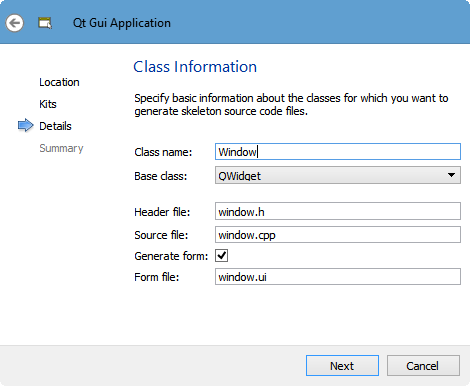
Task: Select the Summary step in sidebar
Action: (x=61, y=148)
